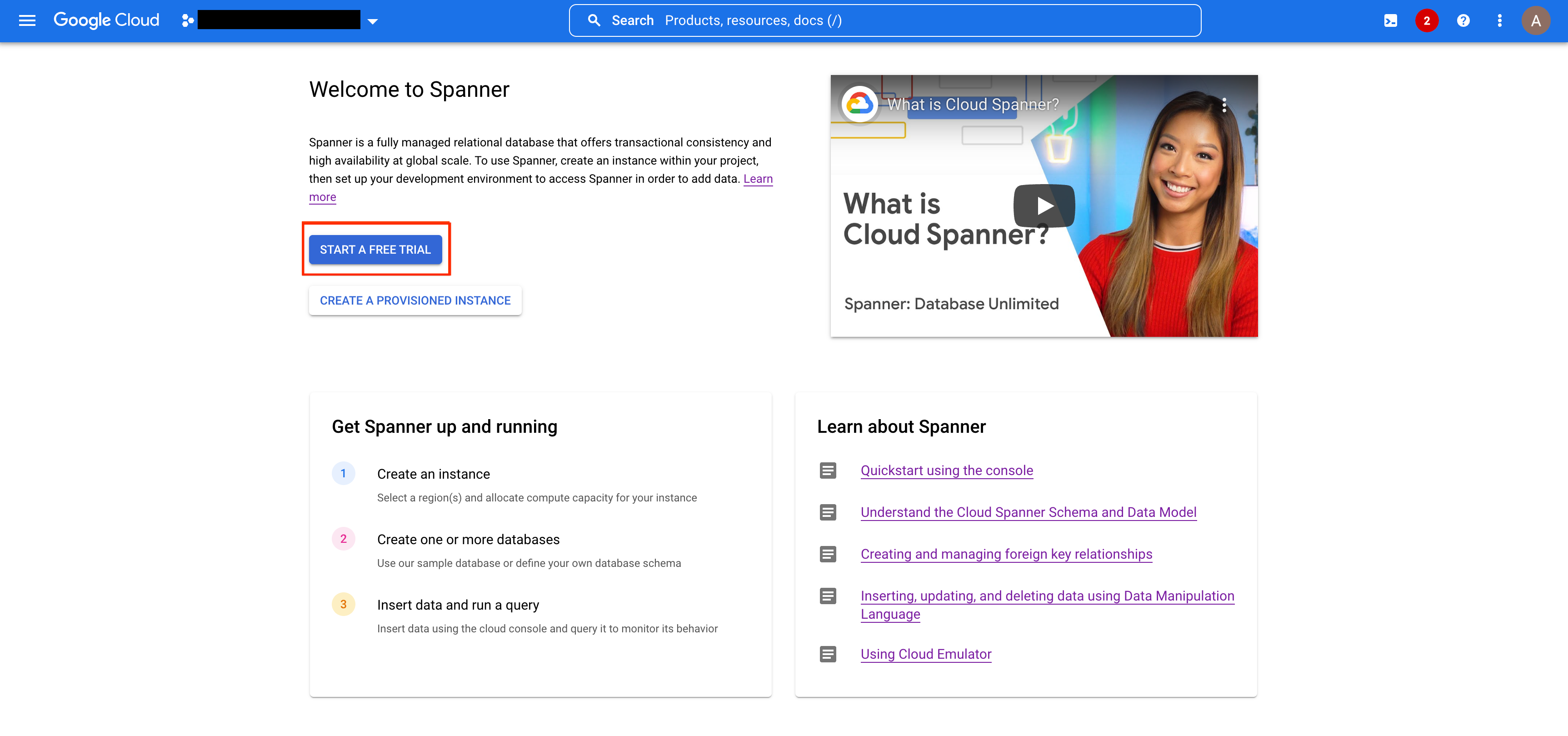This screenshot has height=736, width=1568.
Task: Select Understand the Cloud Spanner Schema link
Action: coord(1028,511)
